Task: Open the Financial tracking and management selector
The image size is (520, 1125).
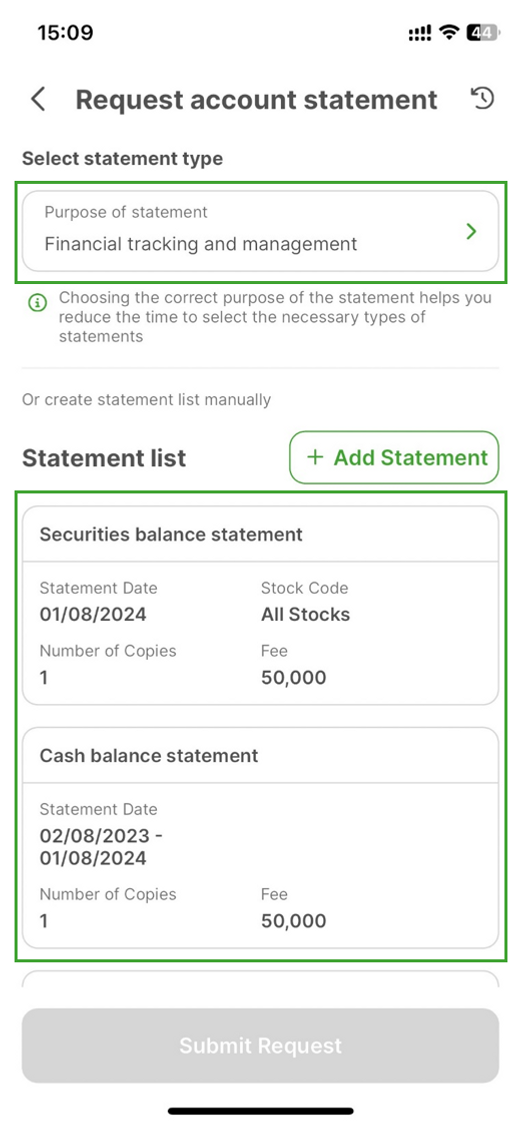Action: [x=260, y=231]
